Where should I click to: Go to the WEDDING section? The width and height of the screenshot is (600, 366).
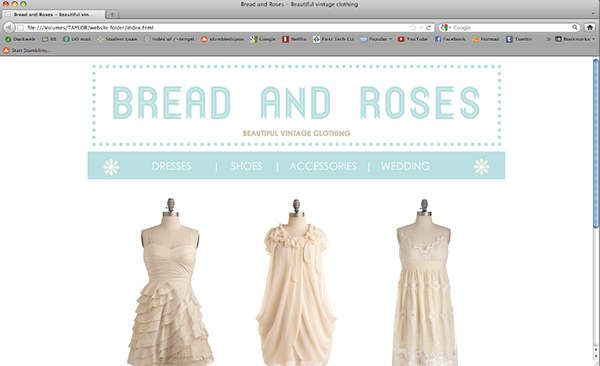[x=405, y=166]
